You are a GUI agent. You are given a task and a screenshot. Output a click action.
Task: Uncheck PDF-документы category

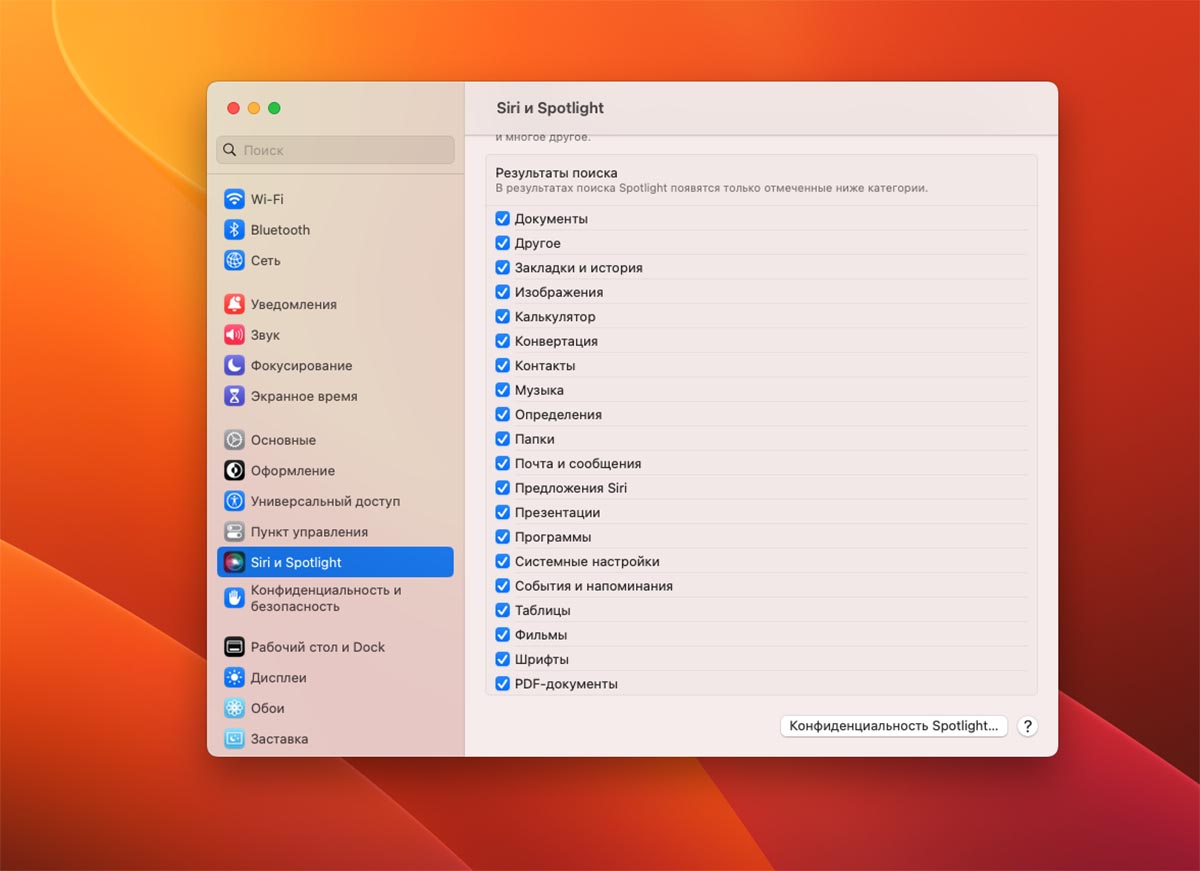pyautogui.click(x=503, y=684)
